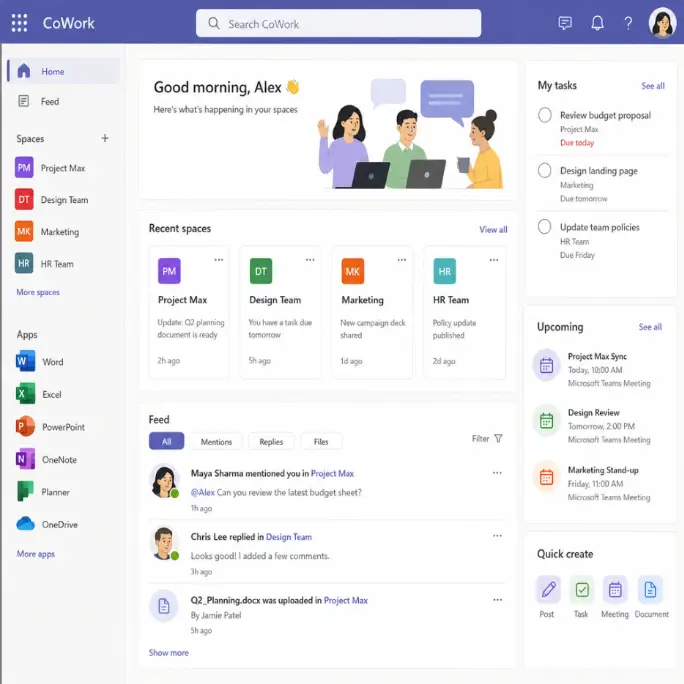Launch the OneNote app icon

26,459
